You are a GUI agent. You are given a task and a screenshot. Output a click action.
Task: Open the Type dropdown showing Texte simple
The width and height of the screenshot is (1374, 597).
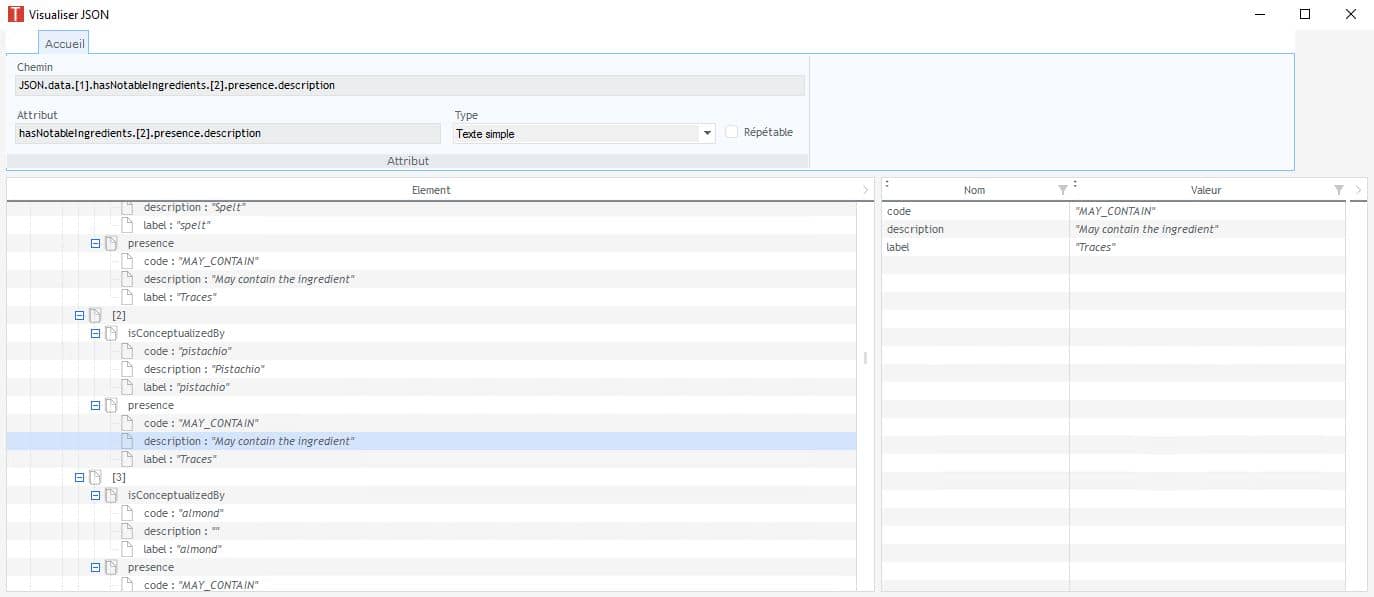(707, 133)
